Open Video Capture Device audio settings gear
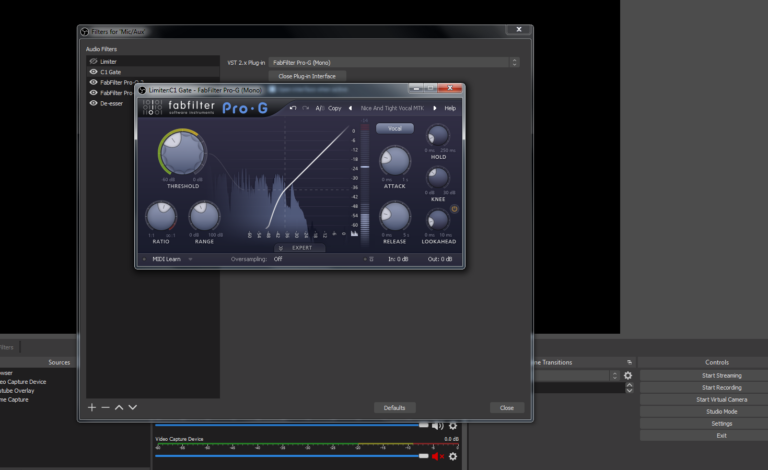The width and height of the screenshot is (768, 470). [452, 456]
